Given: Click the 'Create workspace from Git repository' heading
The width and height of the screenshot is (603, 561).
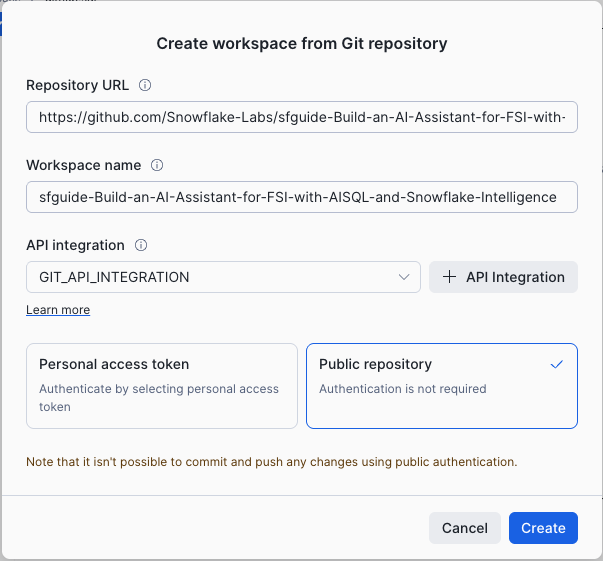Looking at the screenshot, I should [x=302, y=43].
